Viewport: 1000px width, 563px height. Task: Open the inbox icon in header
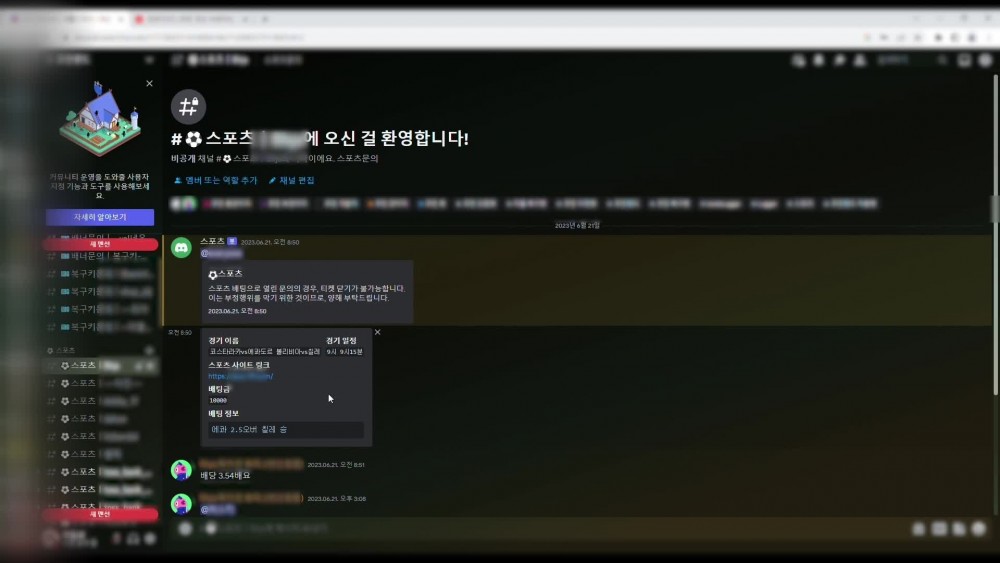[x=964, y=60]
